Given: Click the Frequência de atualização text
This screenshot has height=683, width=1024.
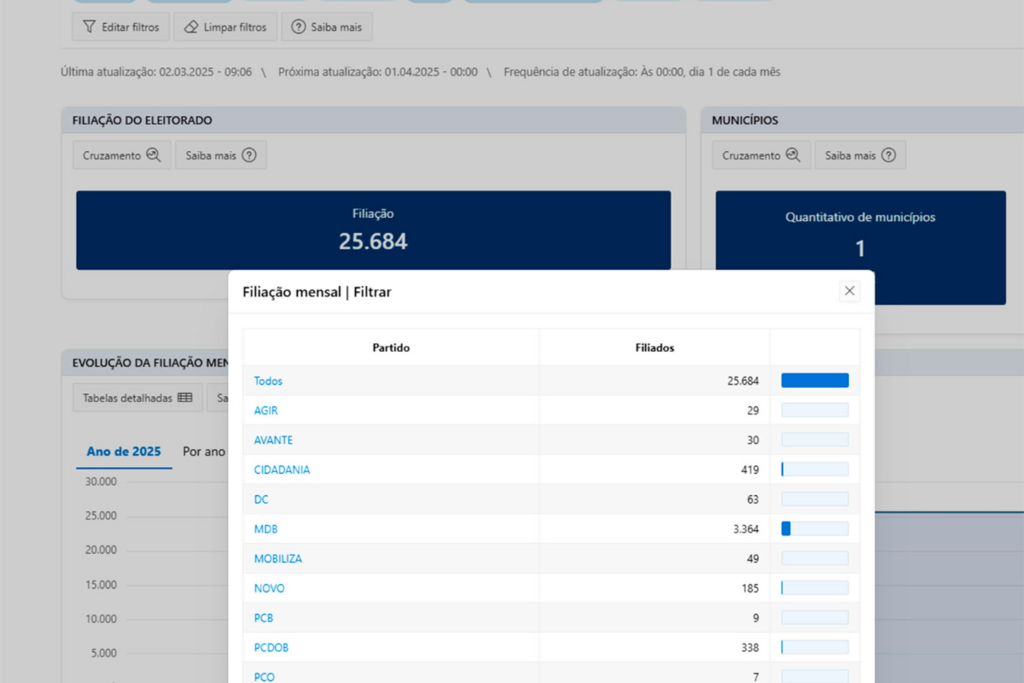Looking at the screenshot, I should [642, 72].
